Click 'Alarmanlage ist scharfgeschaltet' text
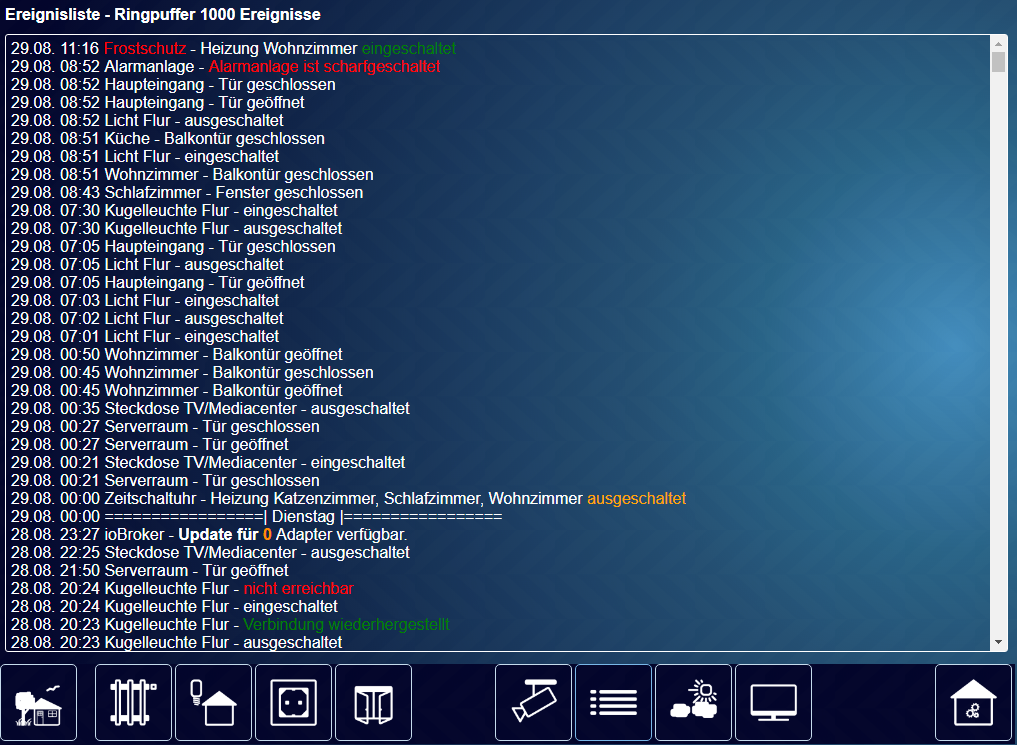Image resolution: width=1017 pixels, height=745 pixels. point(324,67)
